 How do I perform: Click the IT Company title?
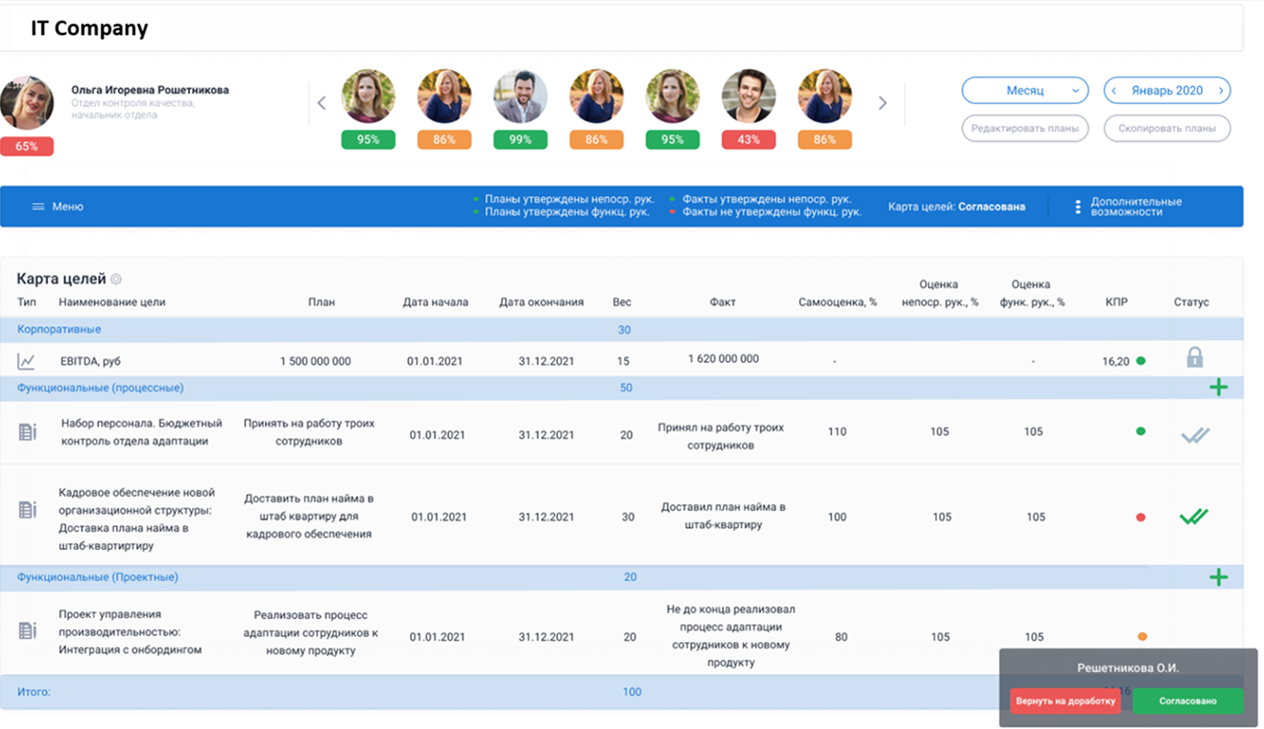[89, 28]
